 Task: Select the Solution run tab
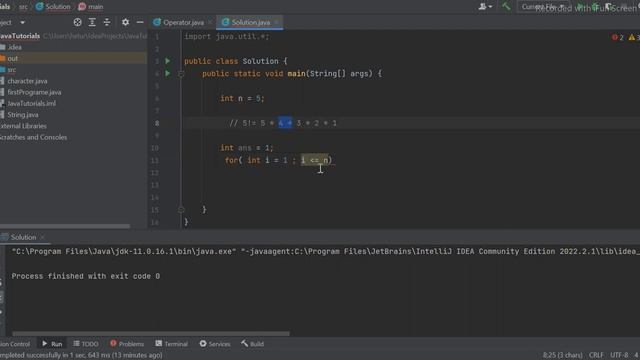[x=23, y=237]
